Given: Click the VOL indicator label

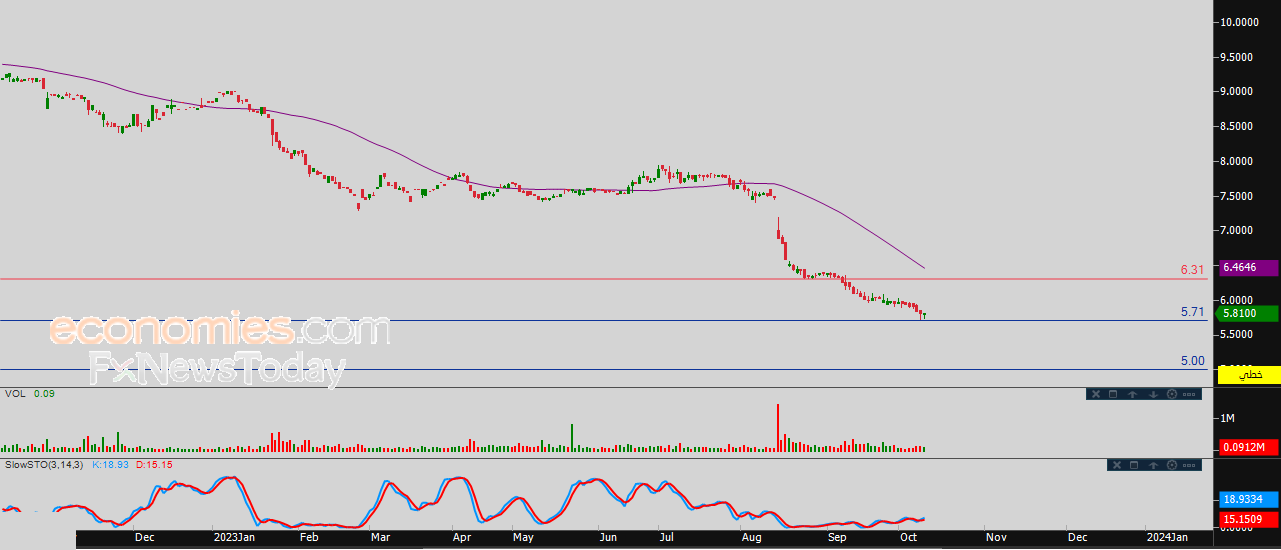Looking at the screenshot, I should tap(15, 394).
